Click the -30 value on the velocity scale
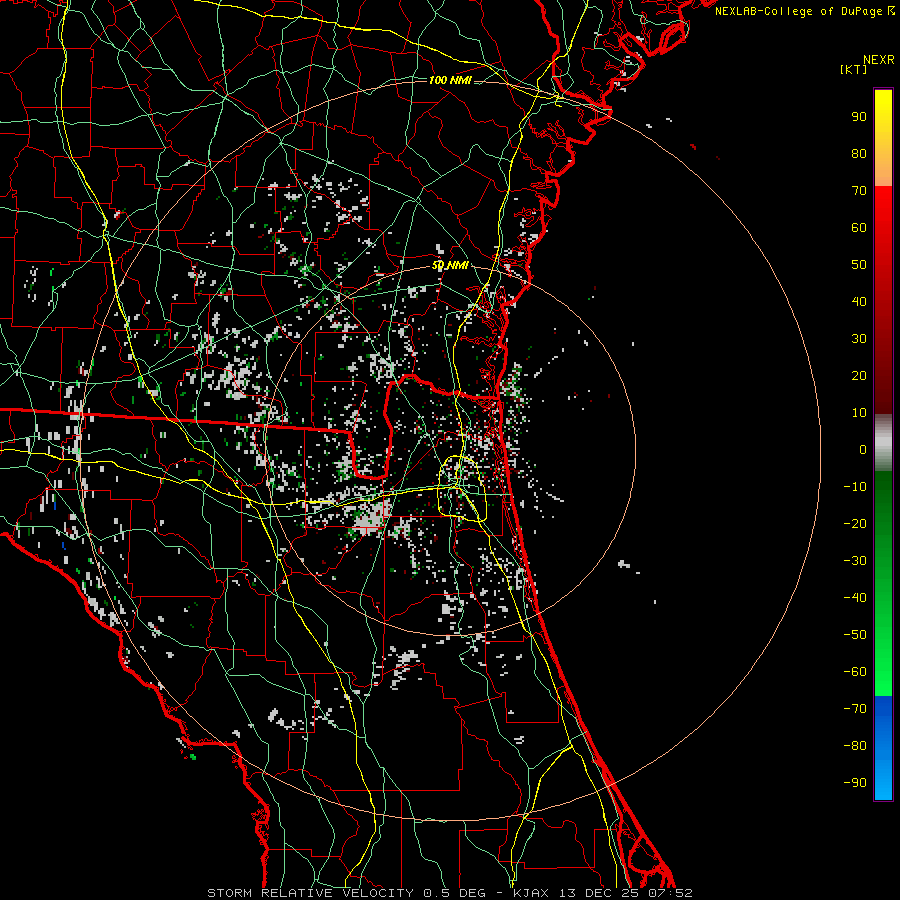Screen dimensions: 900x900 click(x=855, y=561)
